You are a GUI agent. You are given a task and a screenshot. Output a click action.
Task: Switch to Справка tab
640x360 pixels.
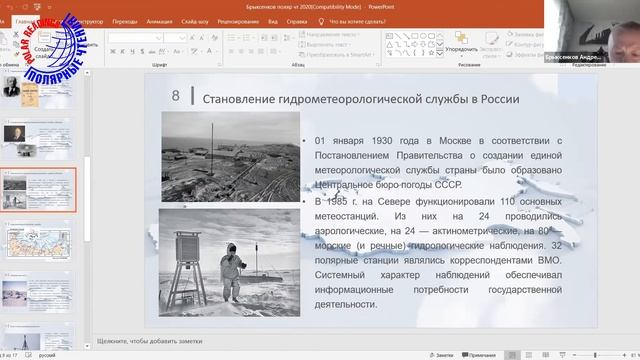pos(297,22)
